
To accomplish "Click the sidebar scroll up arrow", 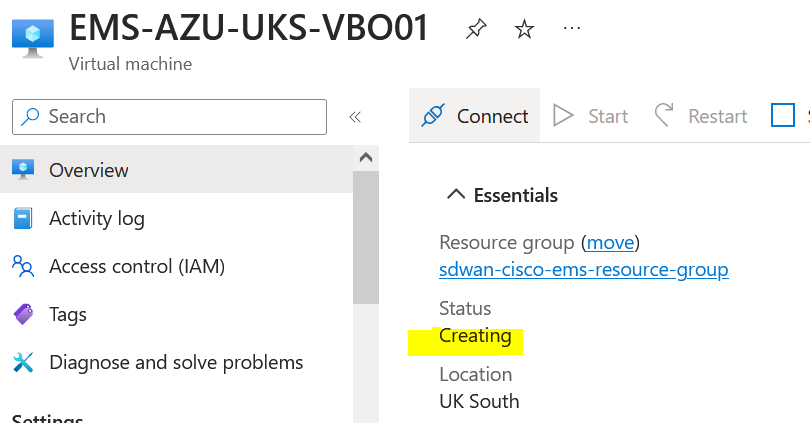I will pyautogui.click(x=366, y=158).
